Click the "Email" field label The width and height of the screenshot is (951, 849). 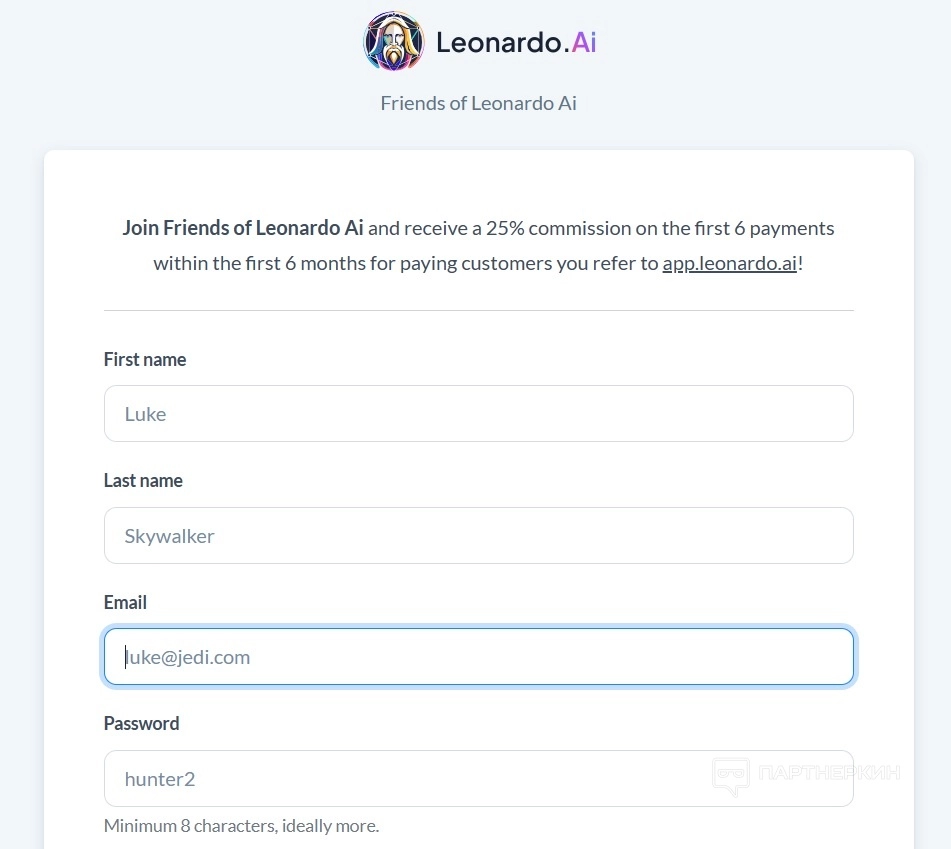click(x=125, y=602)
